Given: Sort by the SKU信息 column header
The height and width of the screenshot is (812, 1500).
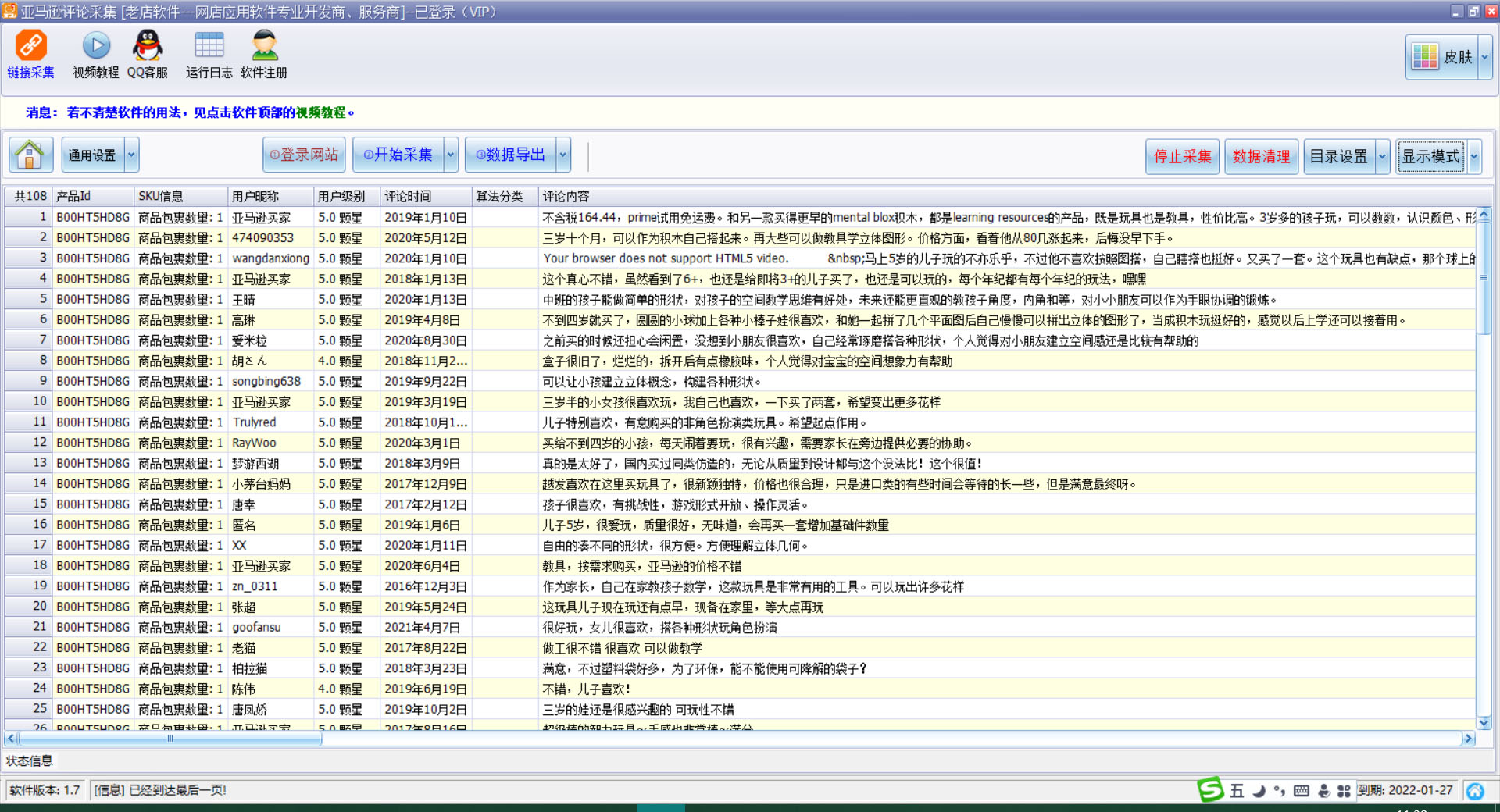Looking at the screenshot, I should (x=180, y=196).
